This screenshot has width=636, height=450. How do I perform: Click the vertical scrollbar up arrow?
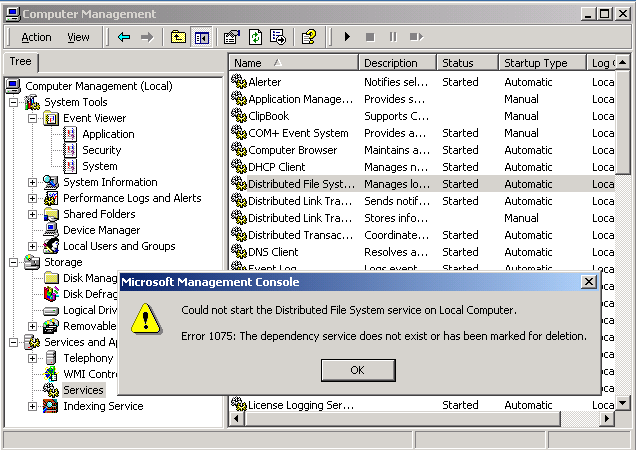pos(623,62)
